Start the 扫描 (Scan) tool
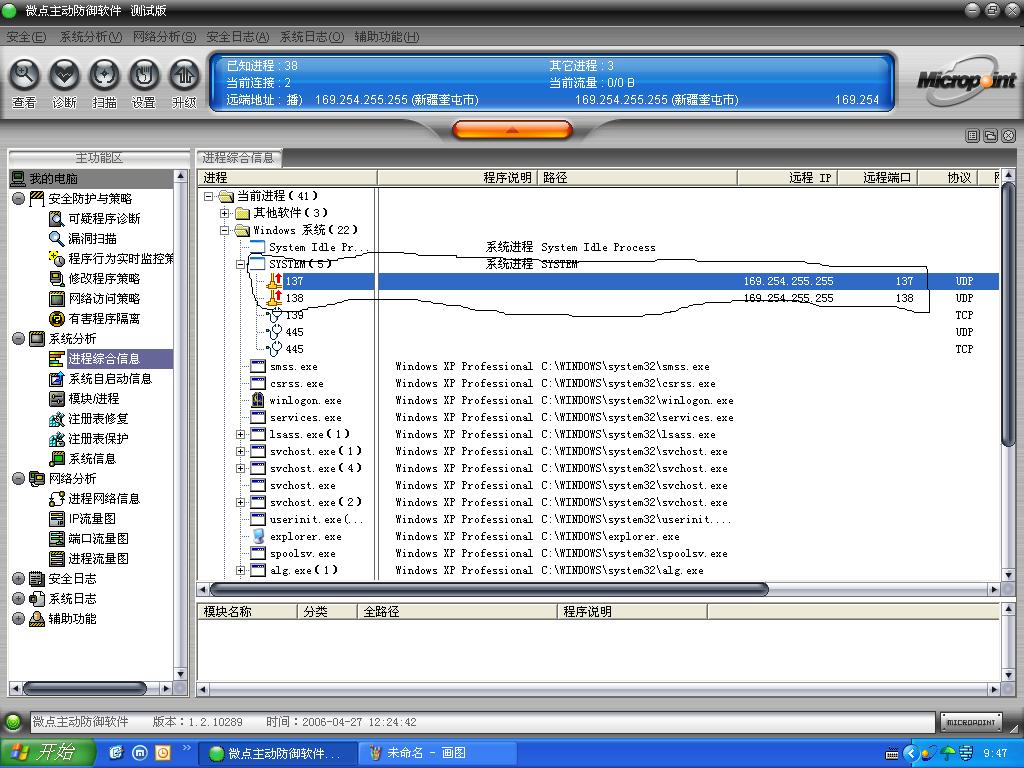The height and width of the screenshot is (768, 1024). coord(104,83)
